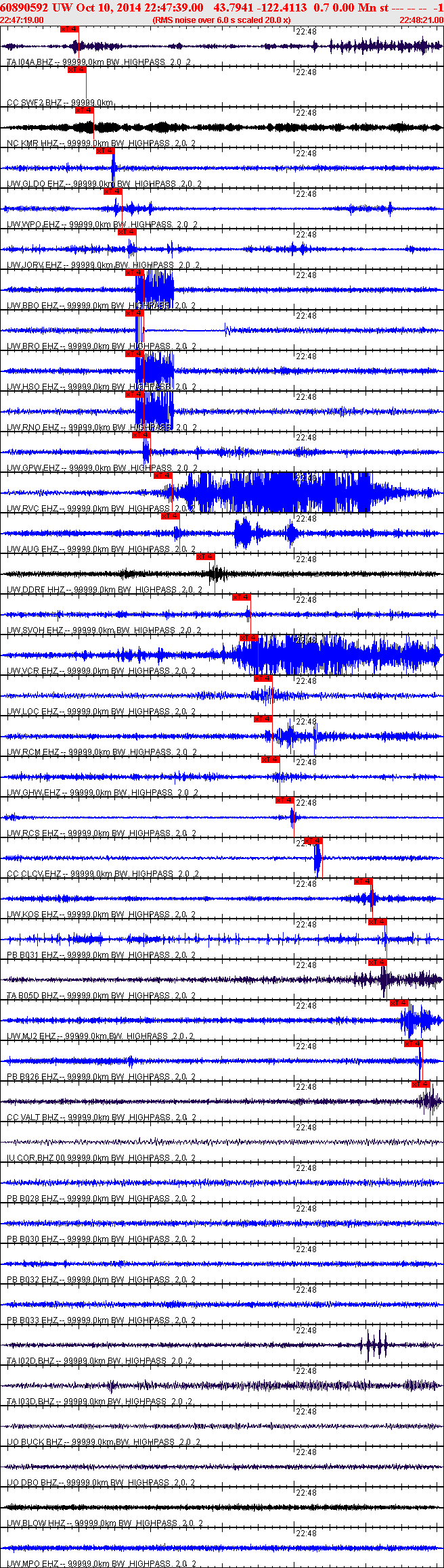444x1568 pixels.
Task: Select the TA I03D BHZ station label
Action: point(30,1402)
